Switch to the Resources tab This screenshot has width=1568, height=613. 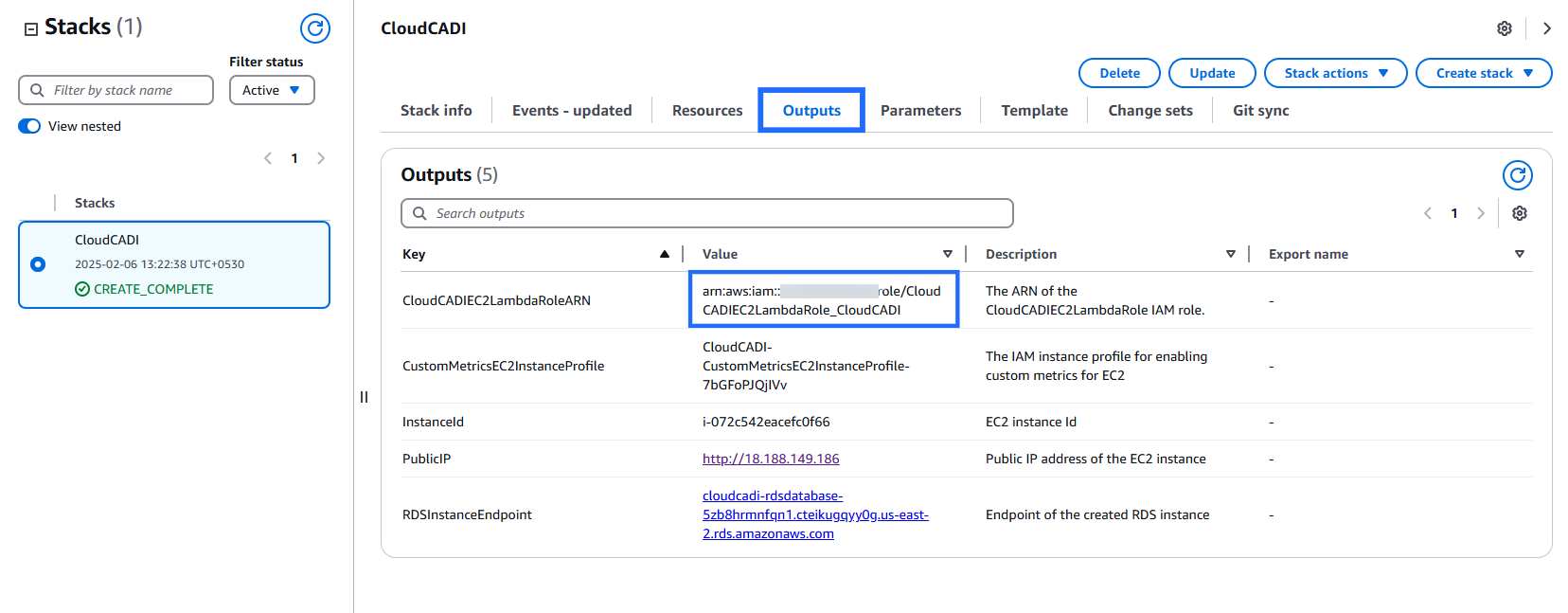click(x=706, y=111)
